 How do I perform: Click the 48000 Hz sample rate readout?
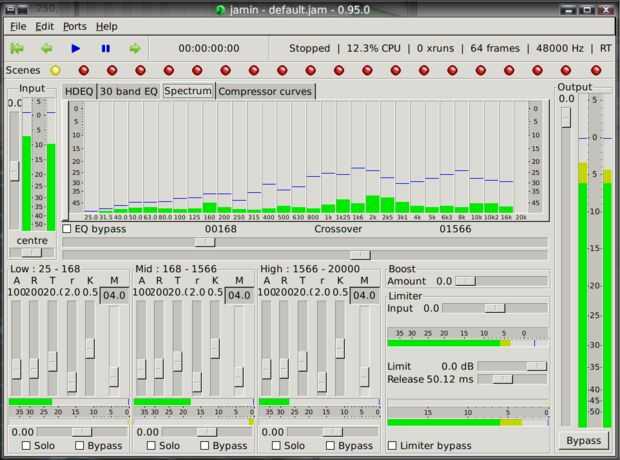560,49
